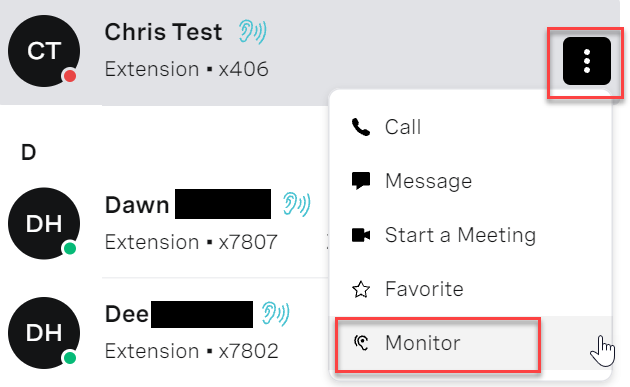This screenshot has height=387, width=630.
Task: Mark contact as Favorite in menu
Action: pyautogui.click(x=471, y=289)
